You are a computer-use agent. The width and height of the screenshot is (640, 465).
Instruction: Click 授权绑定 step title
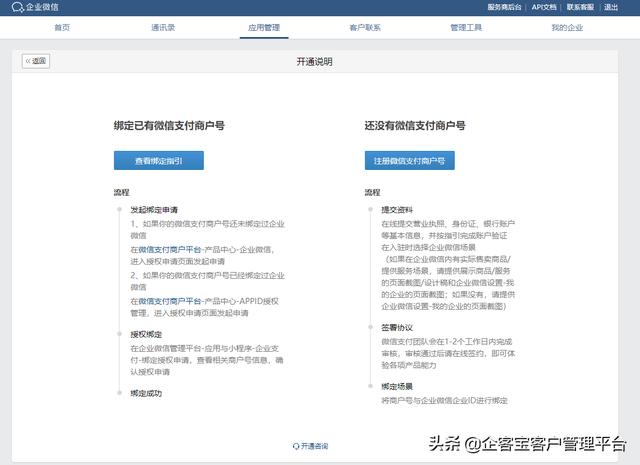pyautogui.click(x=146, y=334)
